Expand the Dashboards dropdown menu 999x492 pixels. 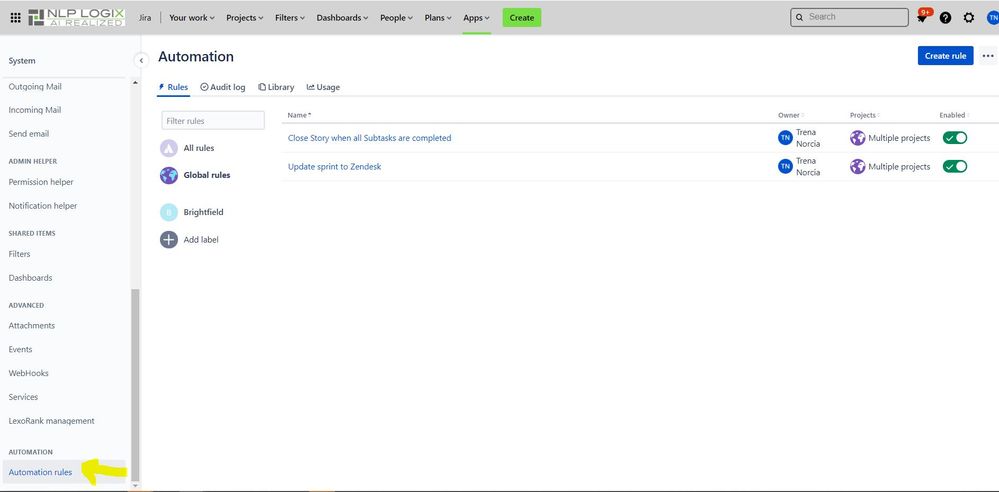342,18
